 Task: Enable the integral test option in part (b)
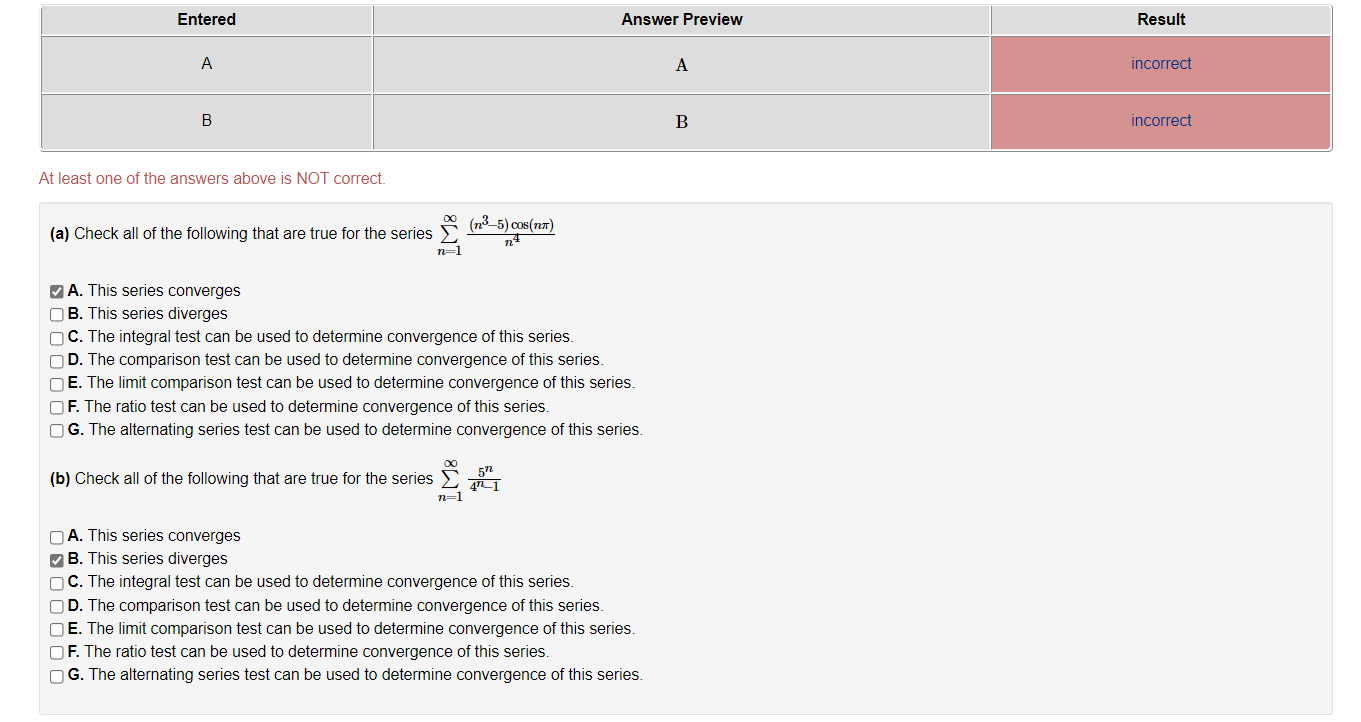point(56,583)
